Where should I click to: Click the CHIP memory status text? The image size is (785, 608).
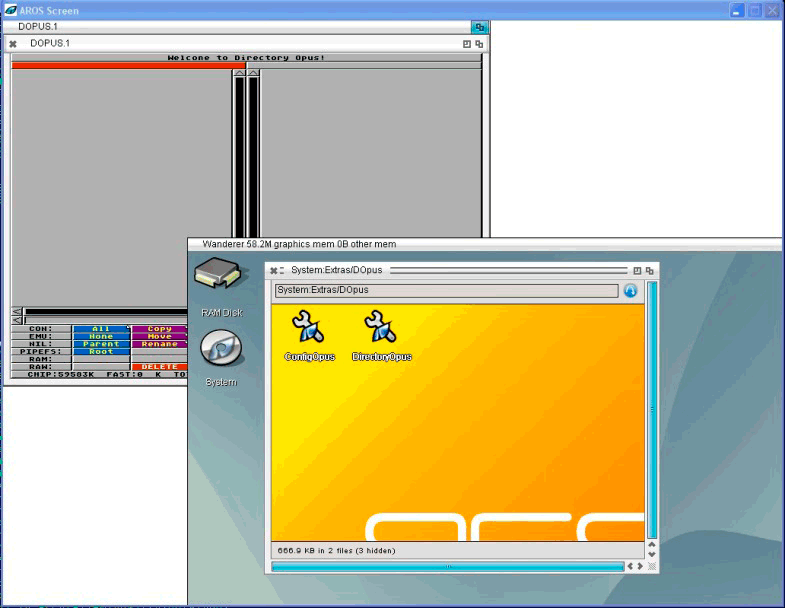pyautogui.click(x=61, y=374)
